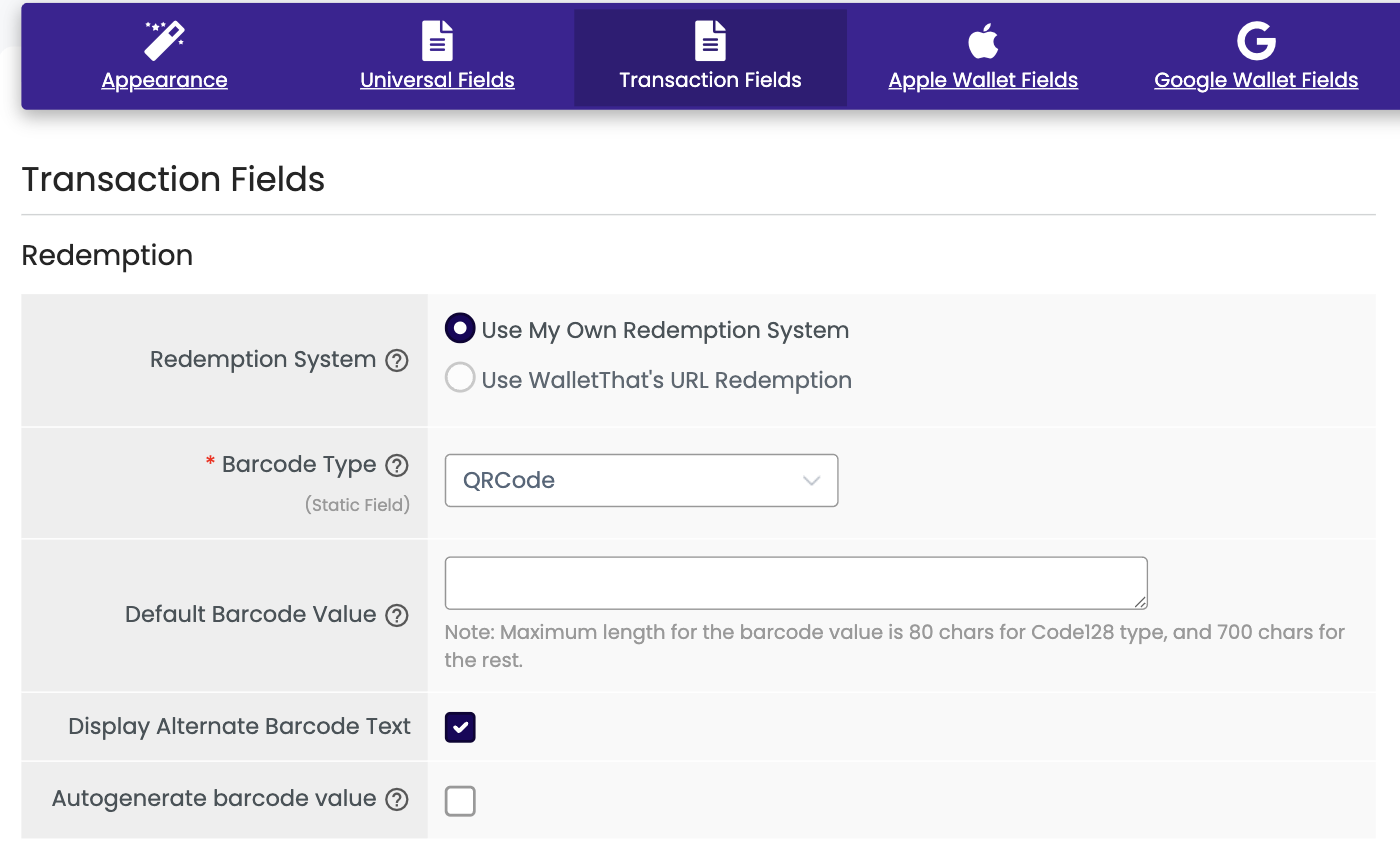
Task: Click the Redemption section heading
Action: [107, 255]
